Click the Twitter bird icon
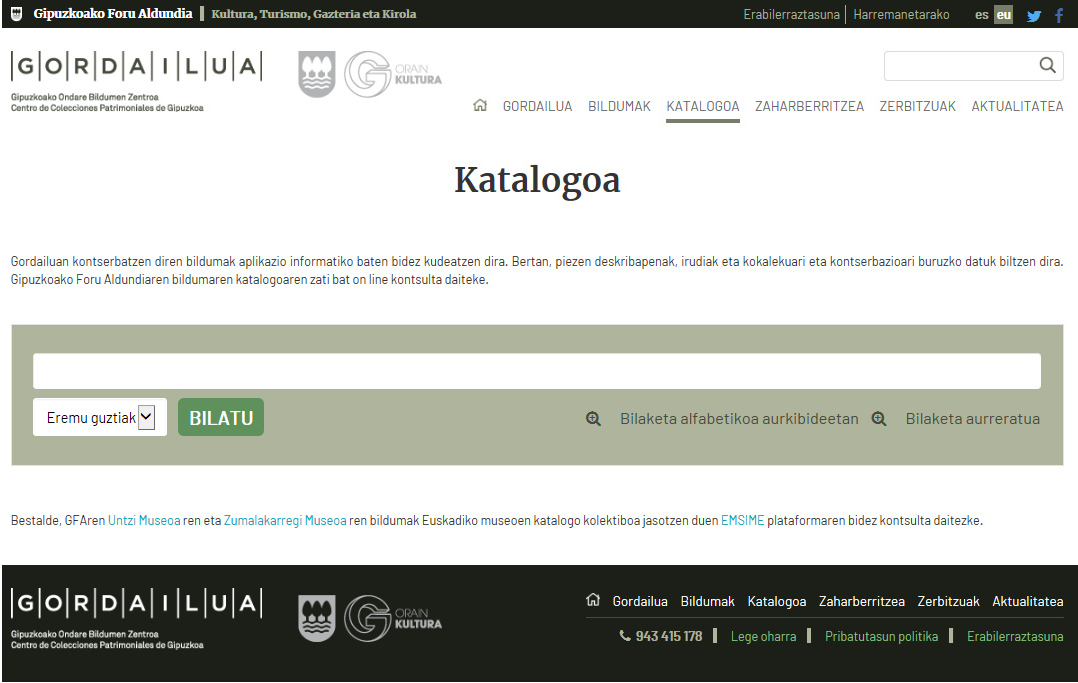This screenshot has height=683, width=1078. point(1034,15)
